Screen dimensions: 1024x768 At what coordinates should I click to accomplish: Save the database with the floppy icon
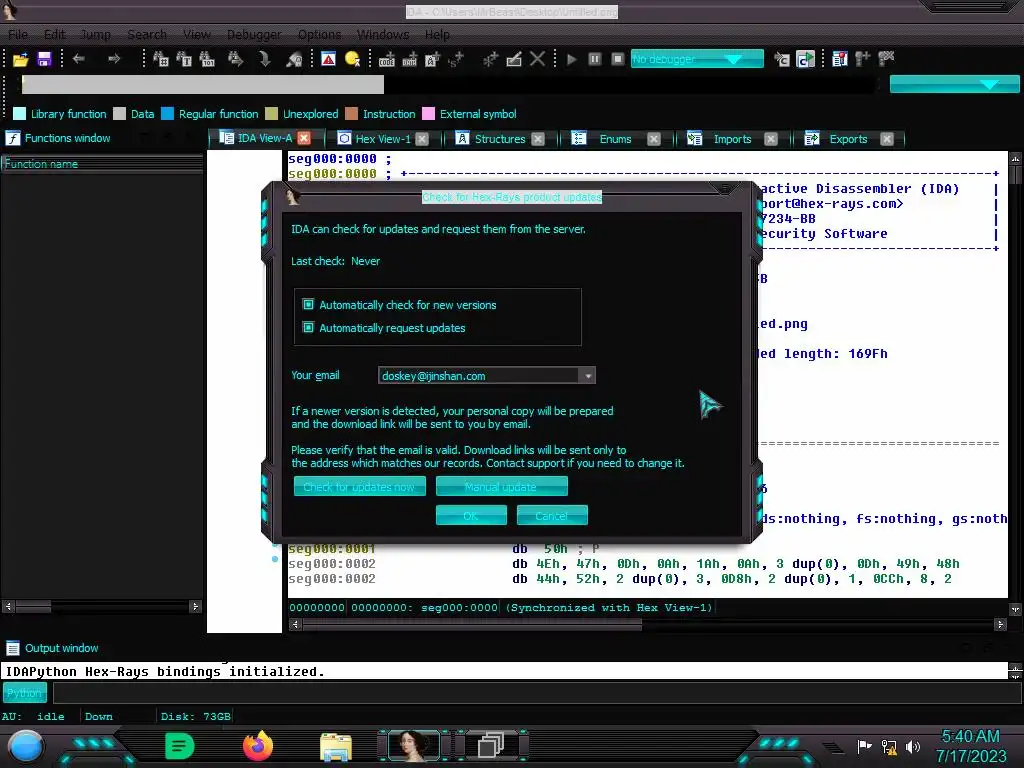(x=44, y=59)
